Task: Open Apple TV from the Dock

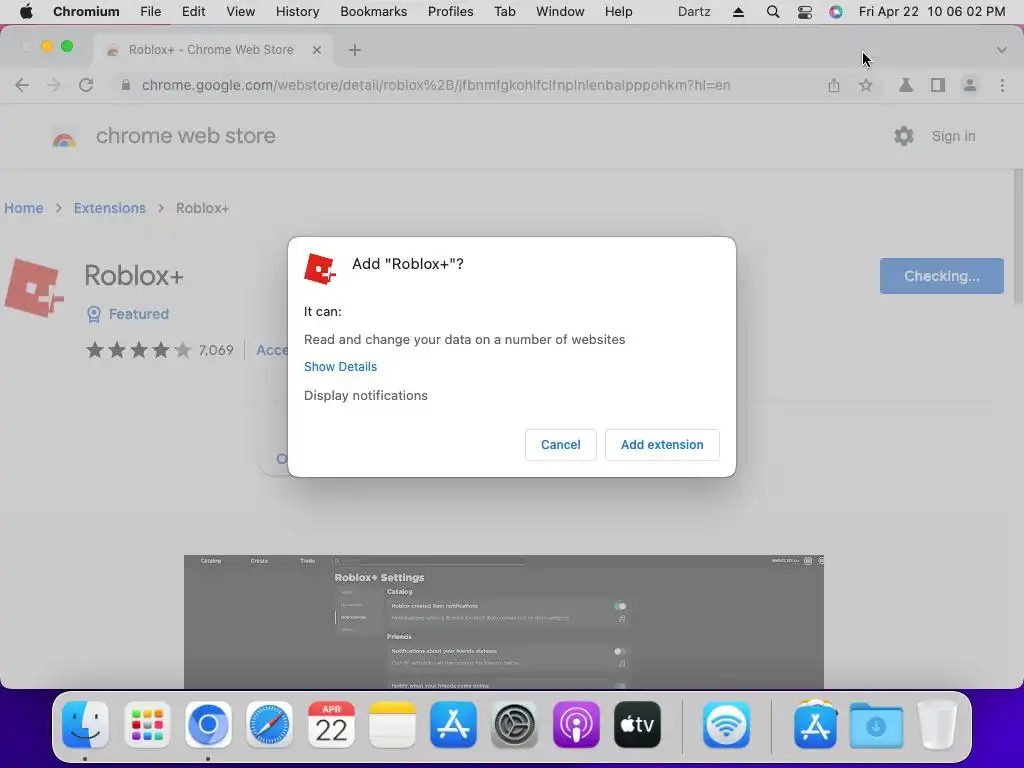Action: (637, 725)
